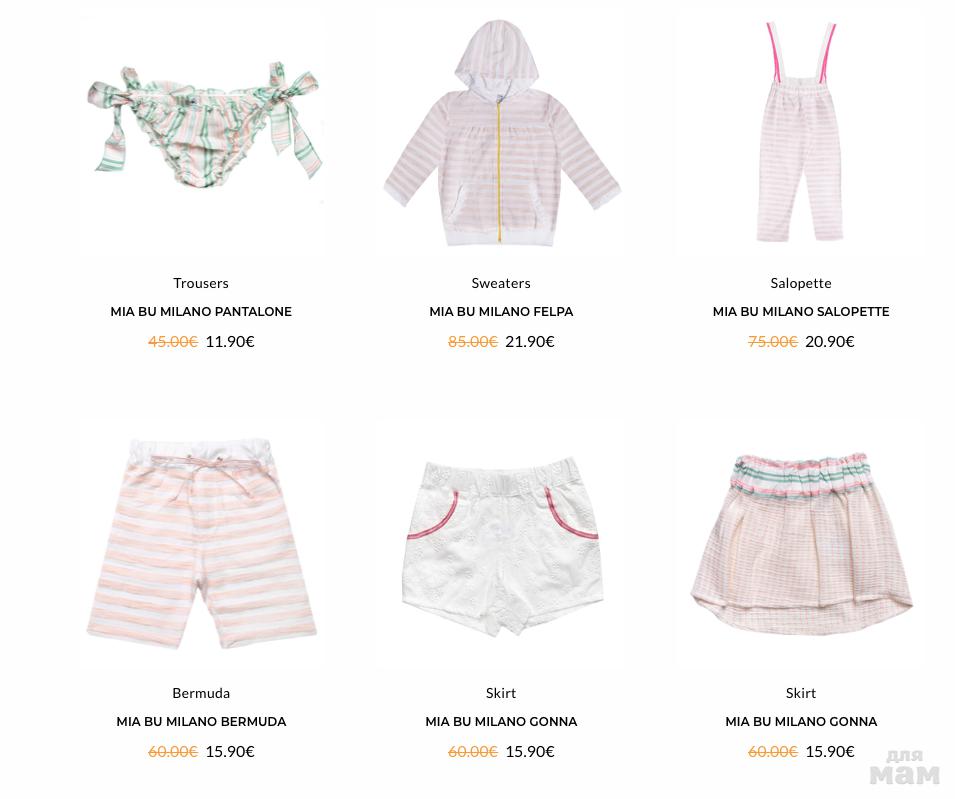The image size is (955, 799).
Task: Open MIA BU MILANO PANTALONE product title
Action: pos(201,312)
